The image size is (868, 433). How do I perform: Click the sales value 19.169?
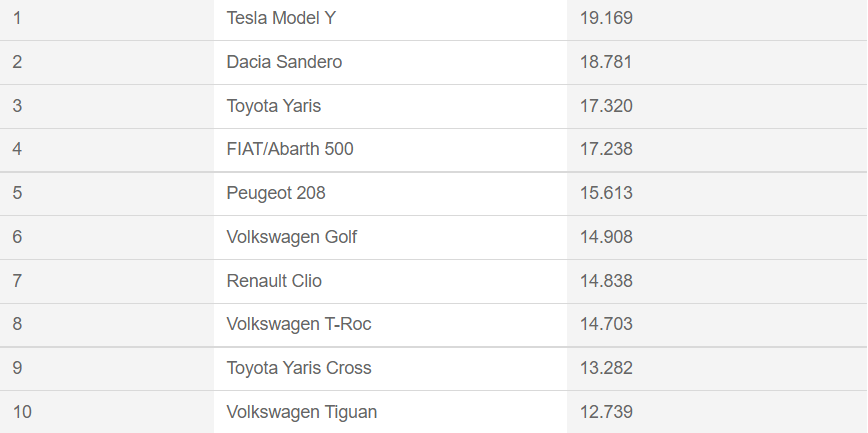[x=606, y=18]
